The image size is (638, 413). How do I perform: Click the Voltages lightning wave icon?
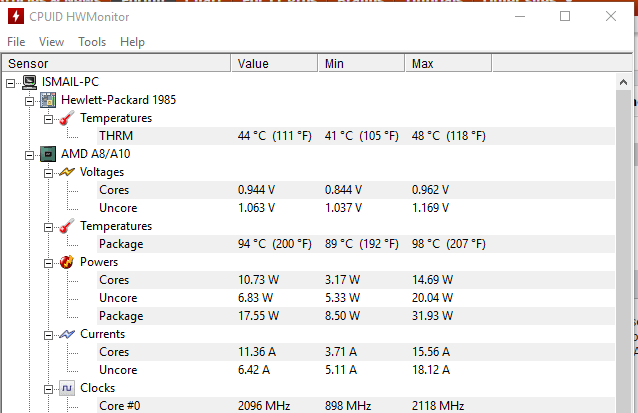[67, 172]
